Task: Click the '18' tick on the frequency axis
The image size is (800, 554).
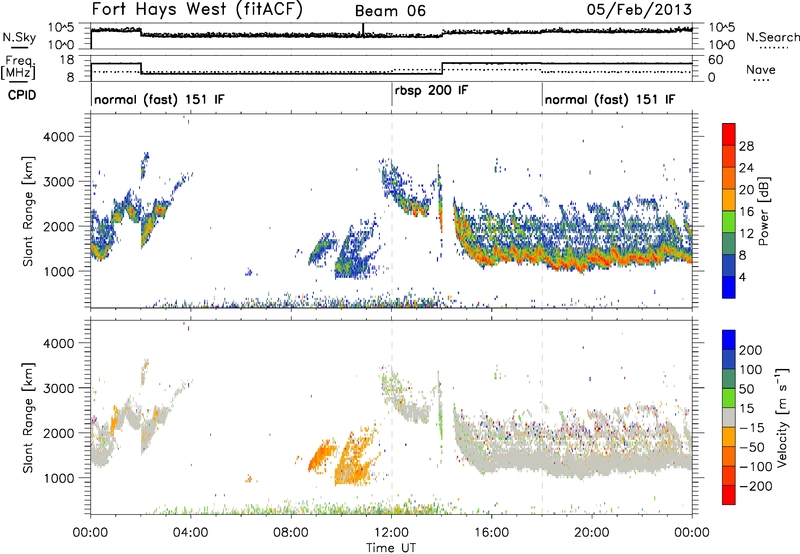Action: click(66, 60)
